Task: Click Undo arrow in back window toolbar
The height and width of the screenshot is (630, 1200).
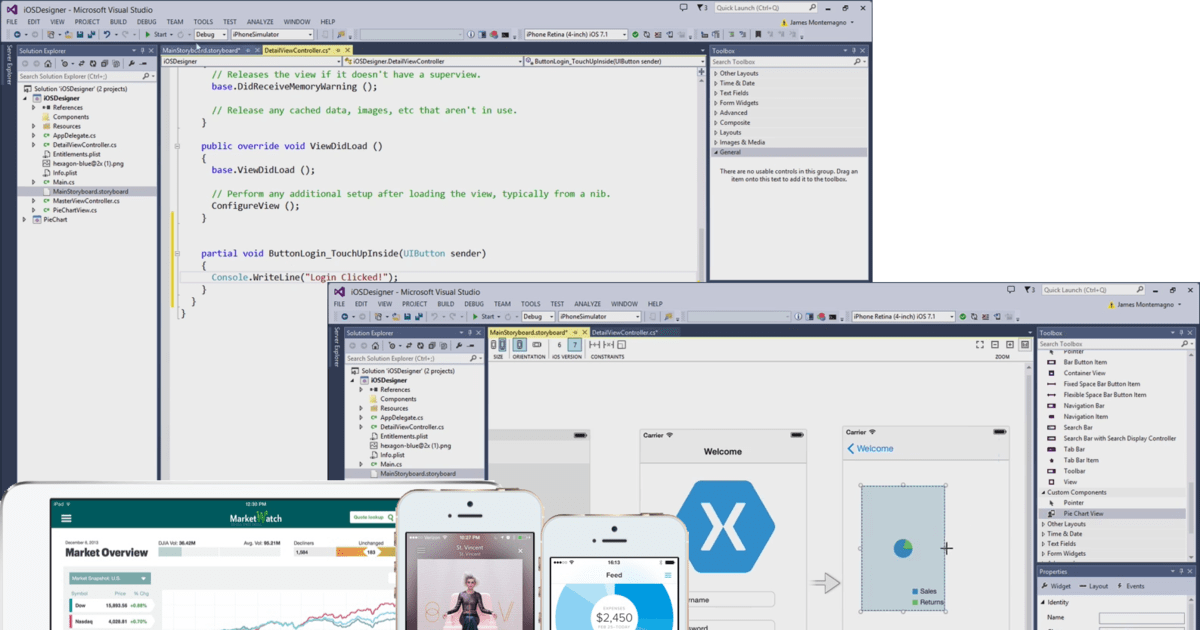Action: click(107, 34)
